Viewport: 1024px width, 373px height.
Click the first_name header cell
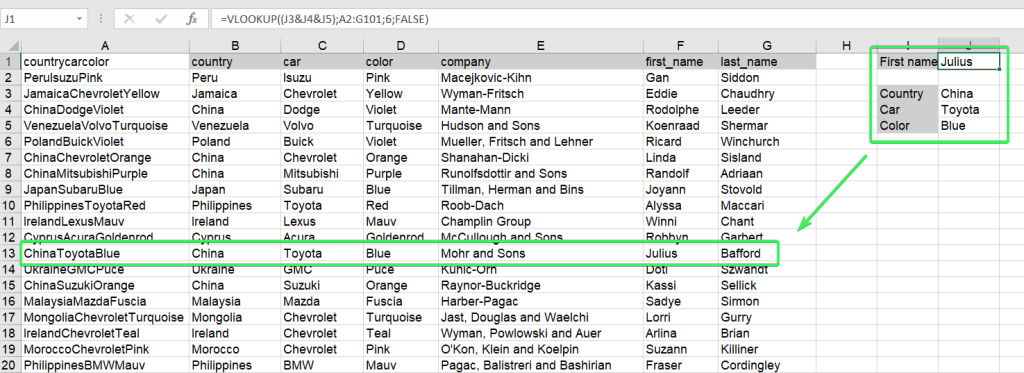tap(680, 61)
